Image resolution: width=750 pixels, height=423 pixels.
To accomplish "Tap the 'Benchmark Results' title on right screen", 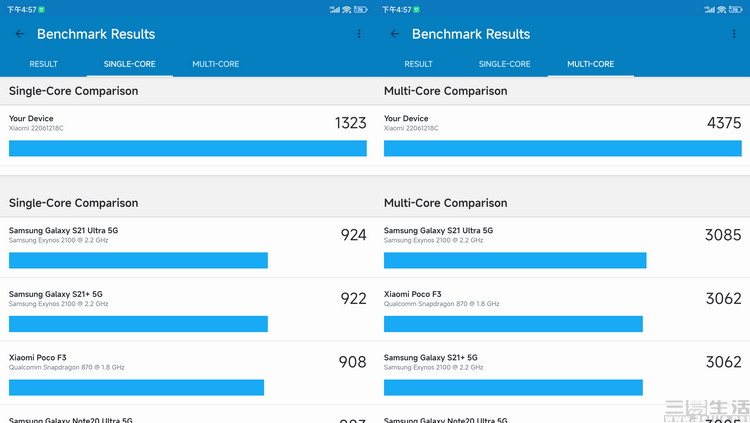I will pyautogui.click(x=471, y=34).
